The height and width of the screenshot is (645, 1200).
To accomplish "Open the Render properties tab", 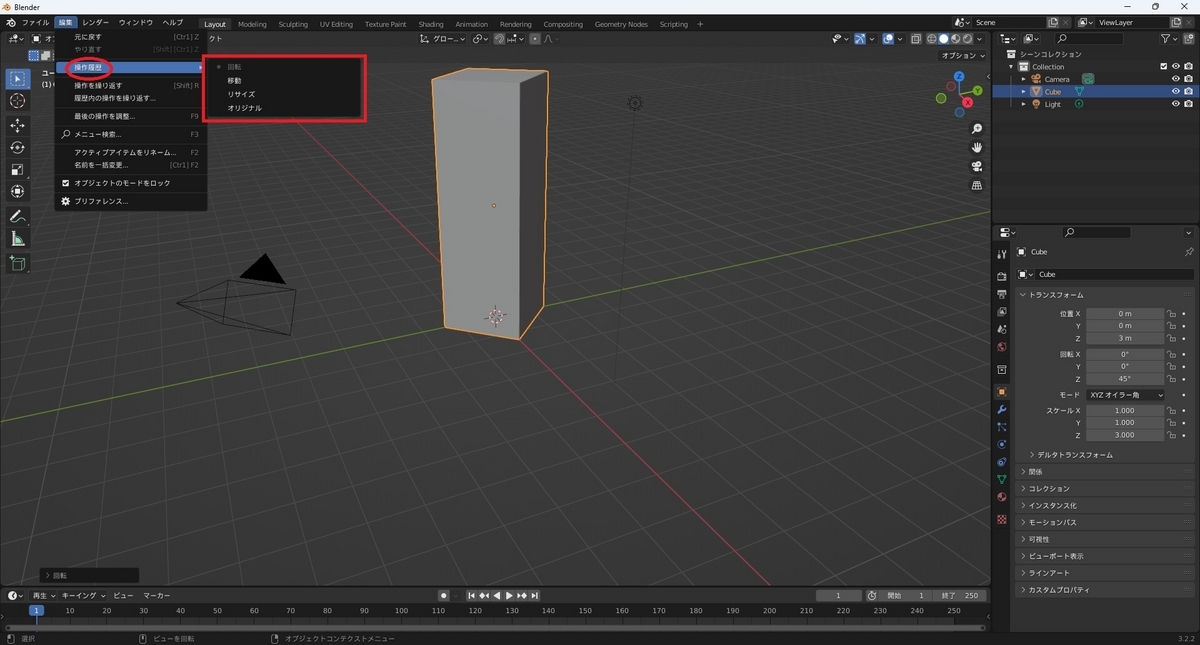I will tap(1001, 276).
